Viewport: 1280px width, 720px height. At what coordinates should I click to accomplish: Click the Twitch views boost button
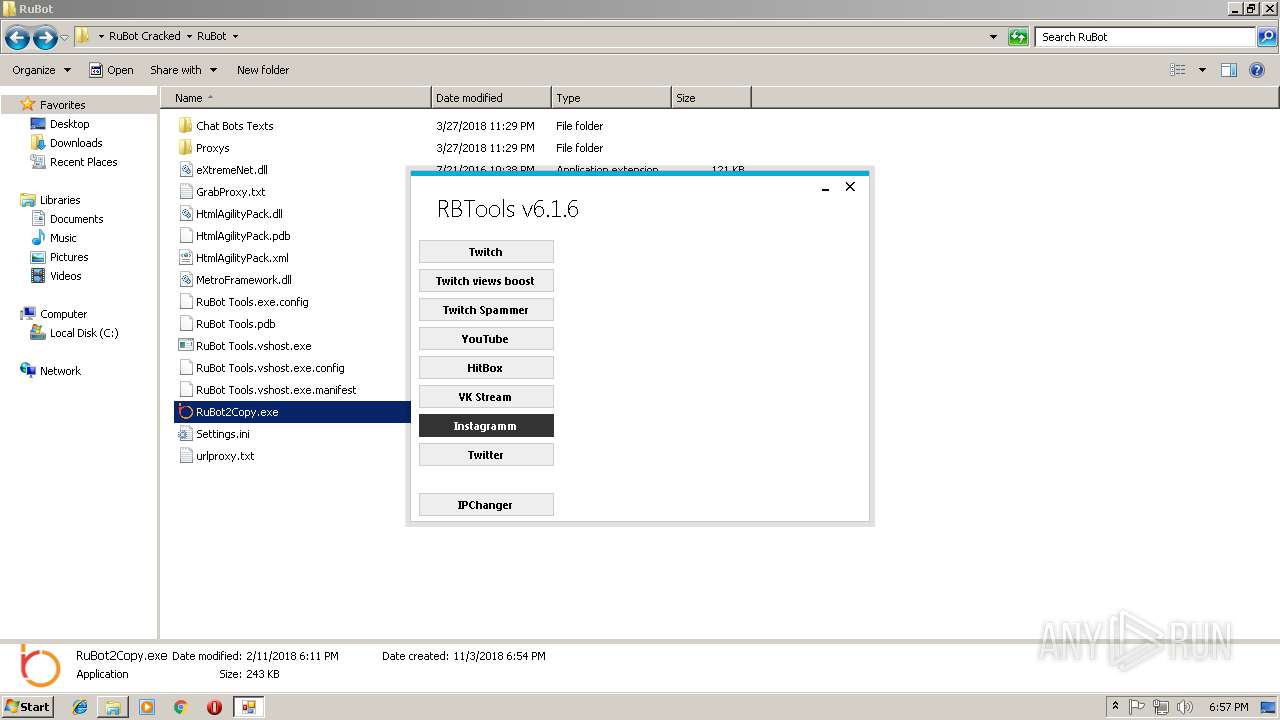486,281
